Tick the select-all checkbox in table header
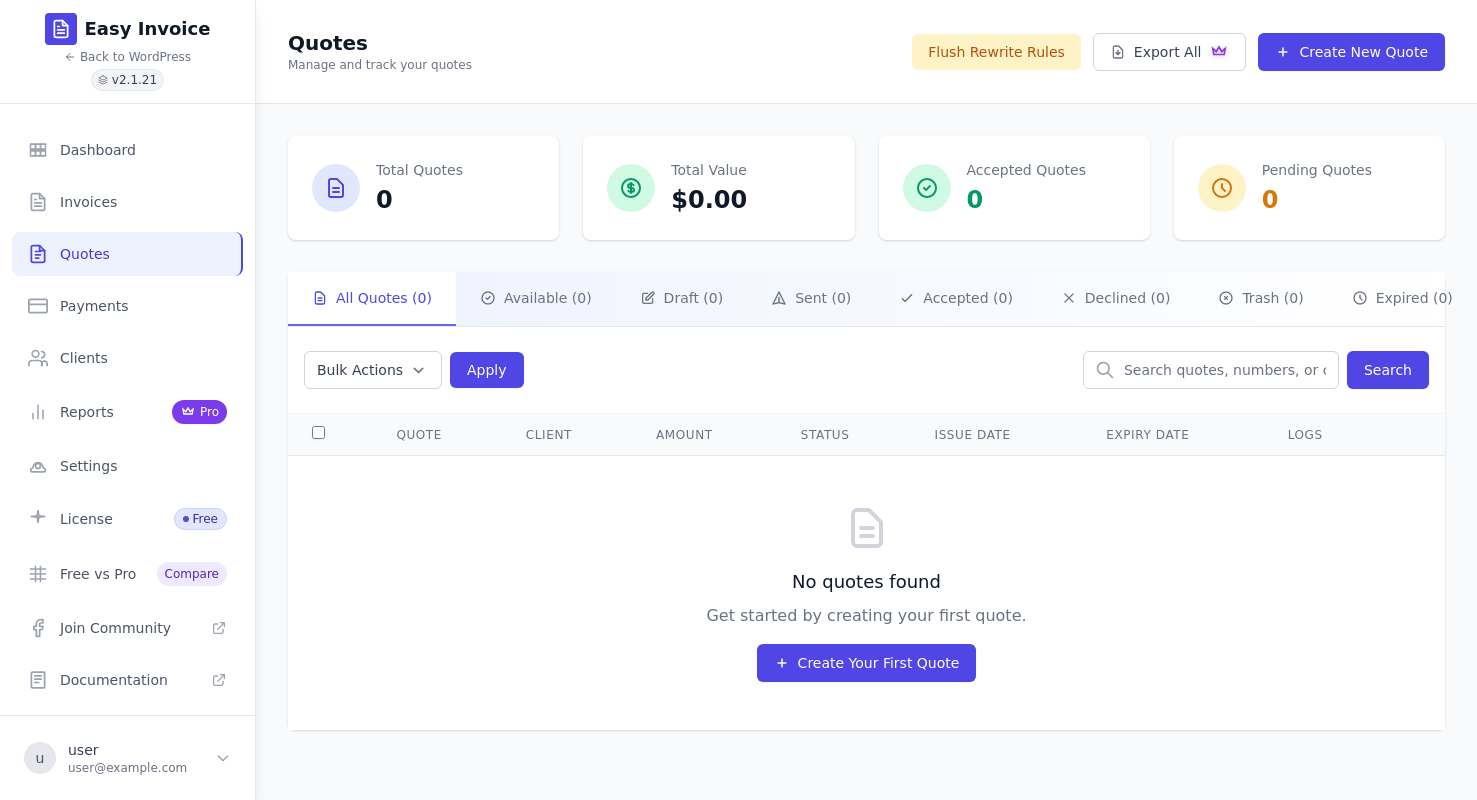Screen dimensions: 1477x800 [x=318, y=433]
